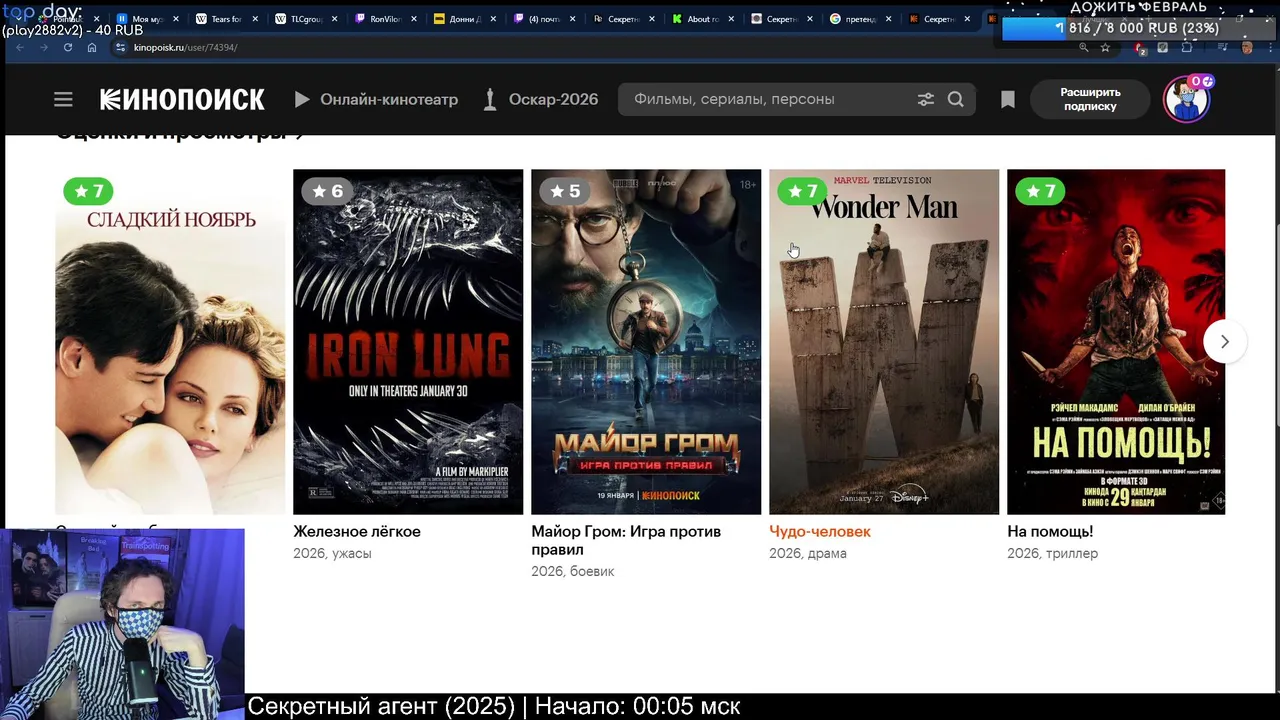Open the На помощь! poster
This screenshot has height=720, width=1280.
tap(1116, 342)
